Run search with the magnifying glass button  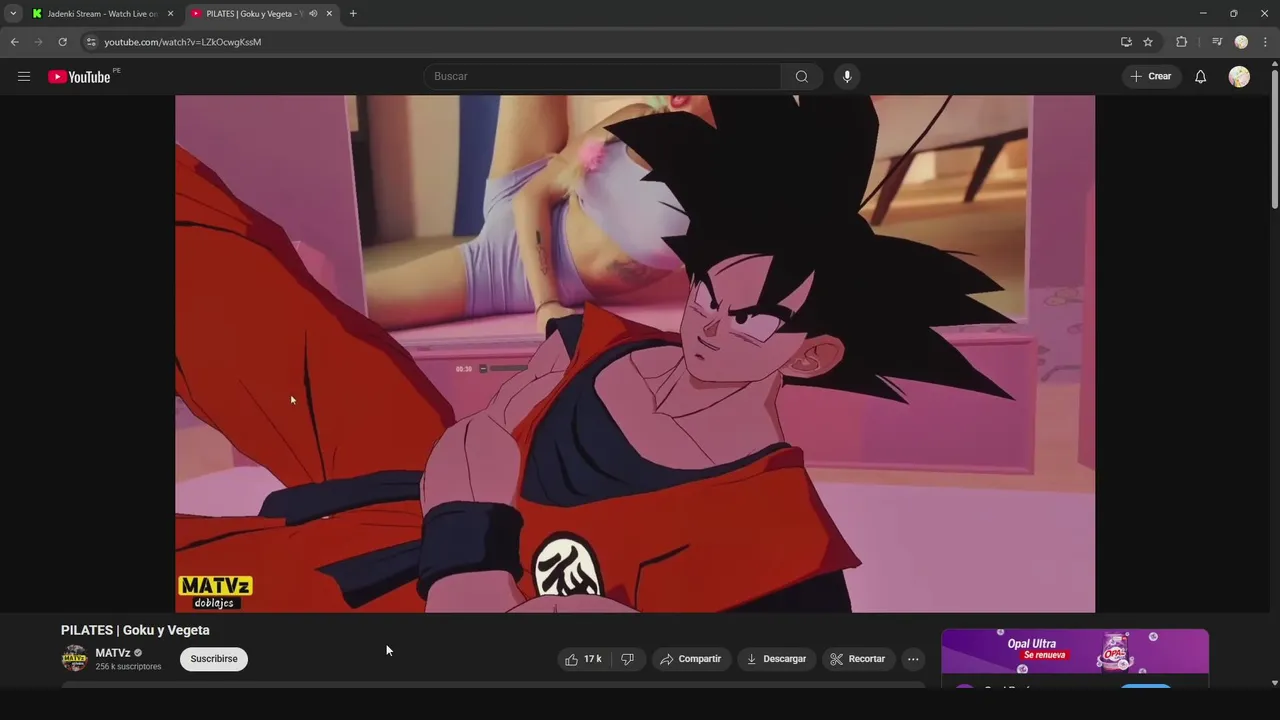point(802,76)
